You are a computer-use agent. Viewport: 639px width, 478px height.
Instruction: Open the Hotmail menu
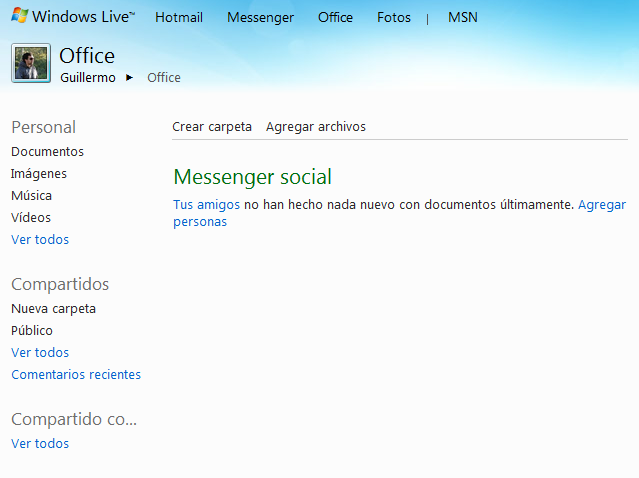point(179,17)
